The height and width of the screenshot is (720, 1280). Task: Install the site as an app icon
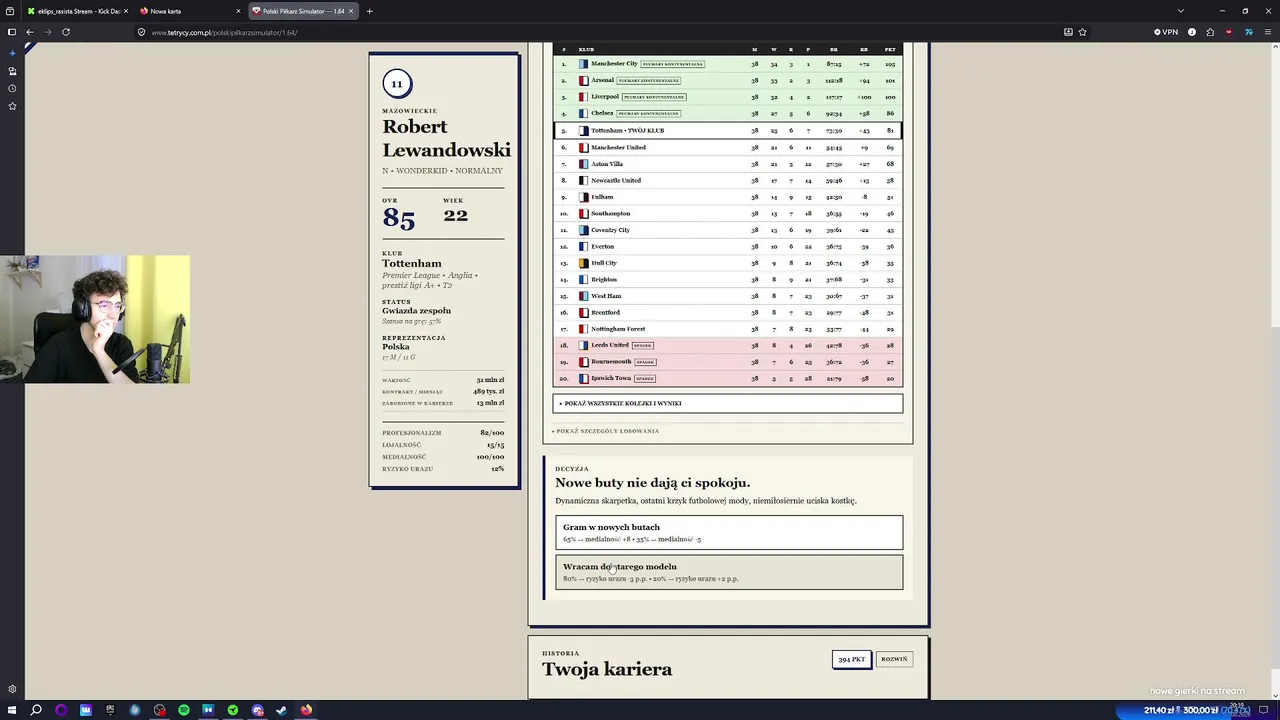click(1068, 32)
